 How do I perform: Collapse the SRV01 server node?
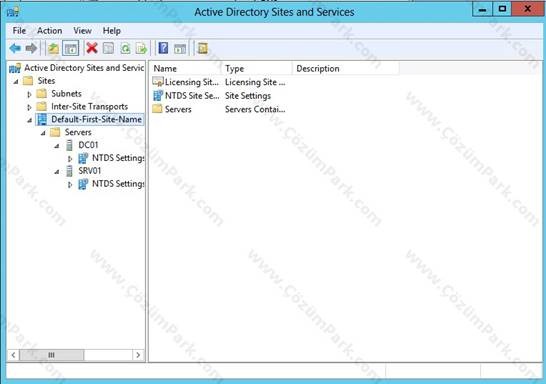57,172
